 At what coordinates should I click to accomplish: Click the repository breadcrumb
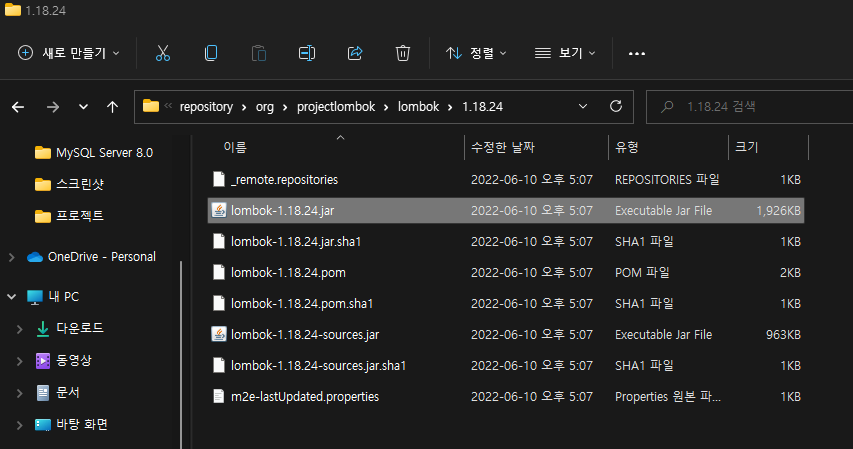[x=206, y=107]
